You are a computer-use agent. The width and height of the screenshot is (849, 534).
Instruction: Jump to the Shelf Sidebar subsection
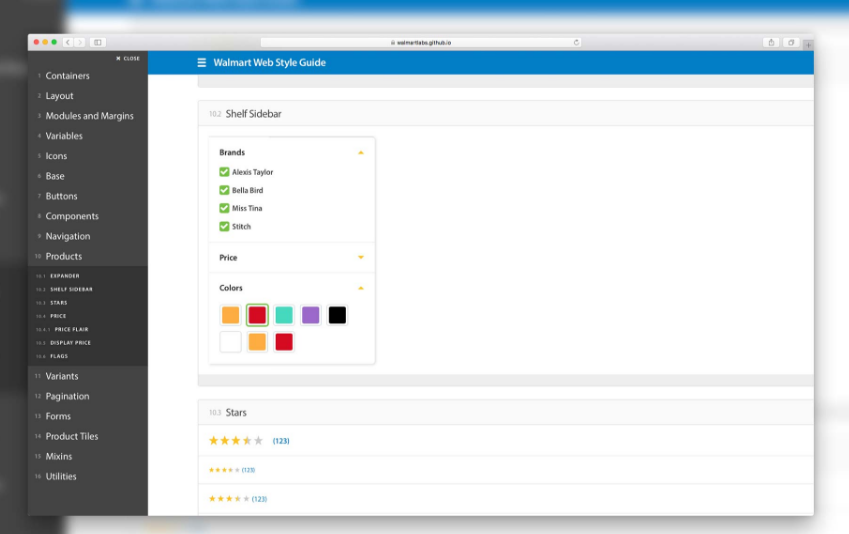click(71, 290)
